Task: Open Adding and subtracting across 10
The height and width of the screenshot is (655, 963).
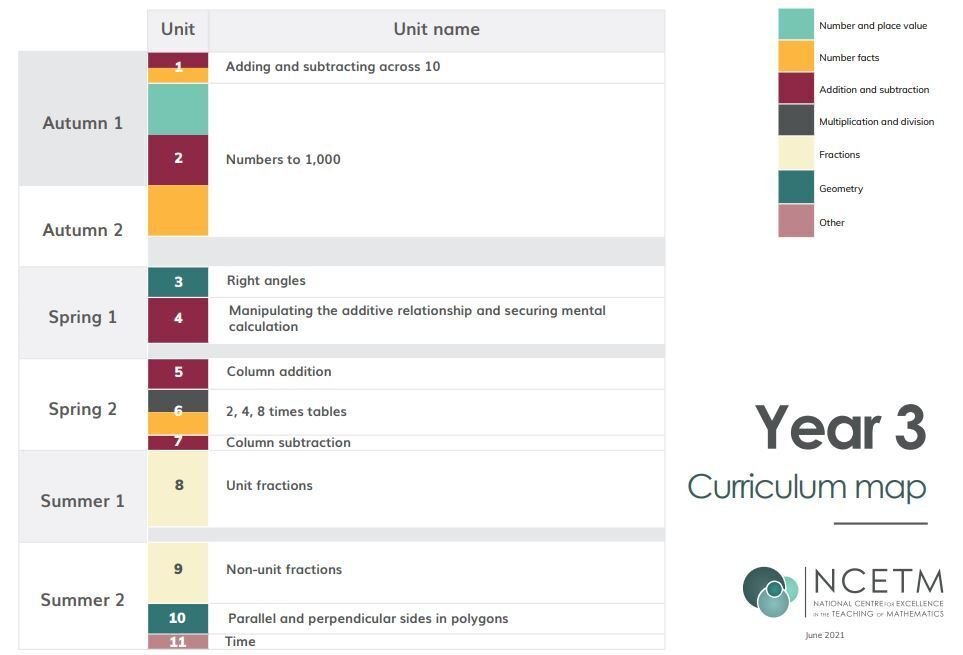Action: point(333,66)
